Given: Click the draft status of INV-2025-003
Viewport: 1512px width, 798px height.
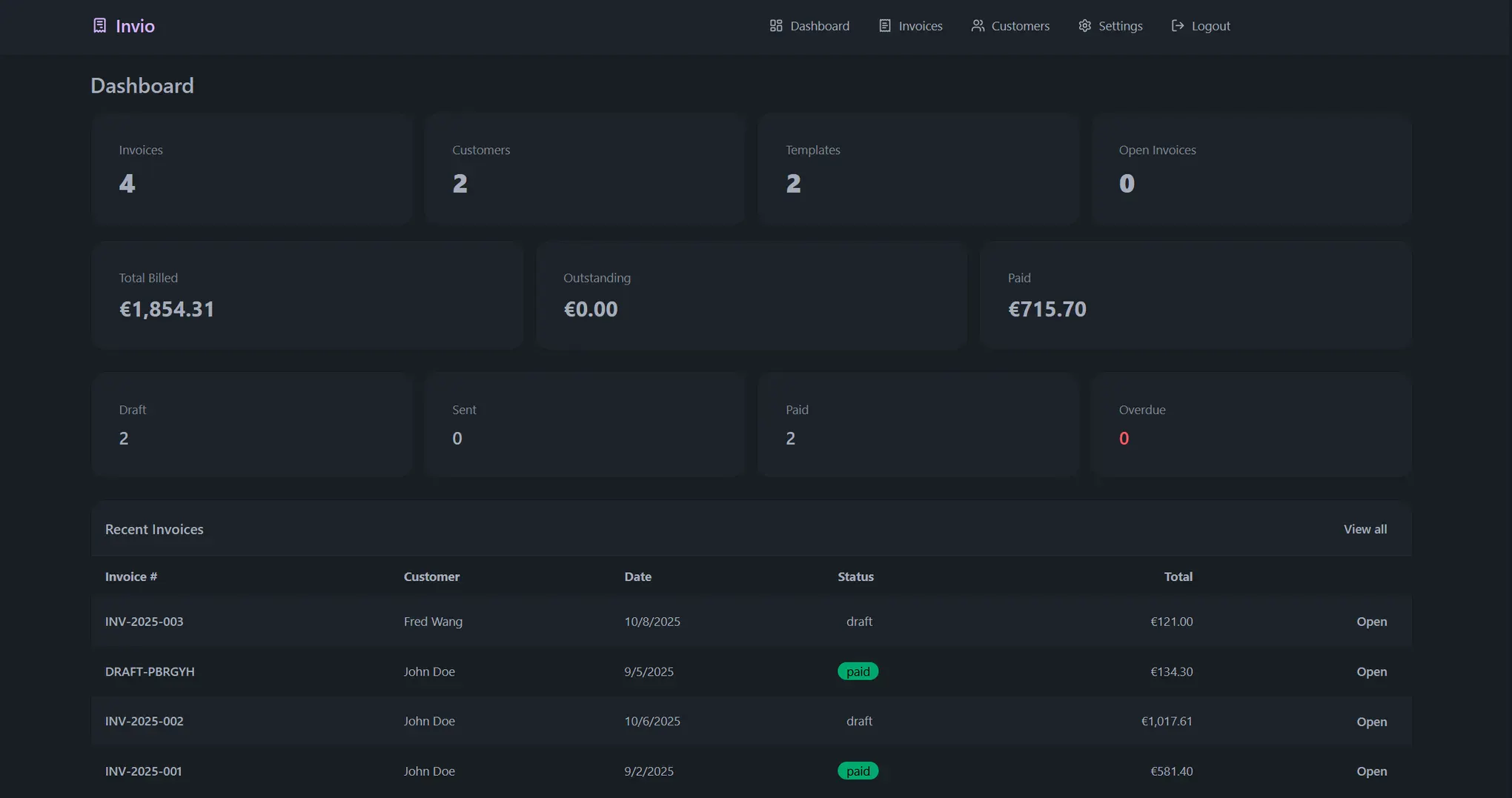Looking at the screenshot, I should coord(859,622).
